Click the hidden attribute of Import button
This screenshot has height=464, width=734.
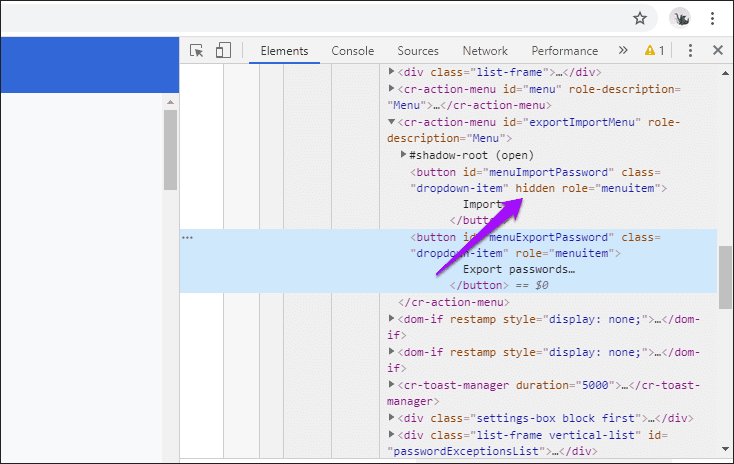pyautogui.click(x=535, y=188)
